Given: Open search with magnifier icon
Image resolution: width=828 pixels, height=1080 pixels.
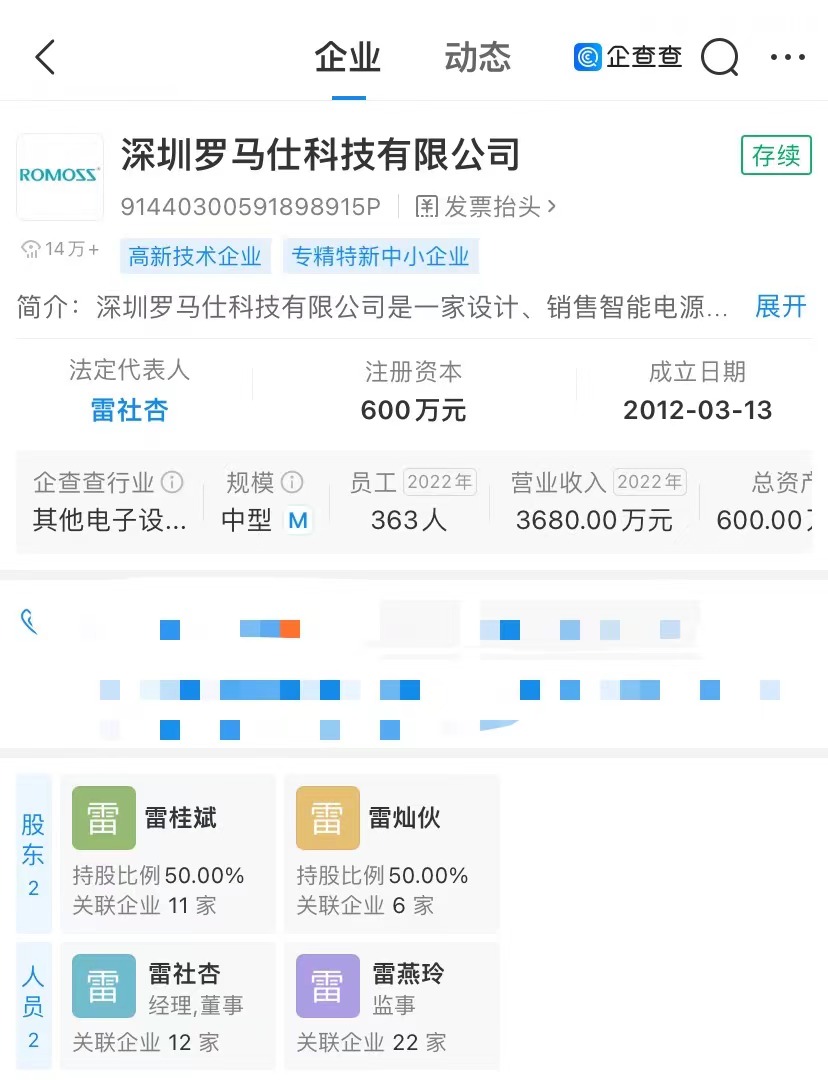Looking at the screenshot, I should [719, 57].
